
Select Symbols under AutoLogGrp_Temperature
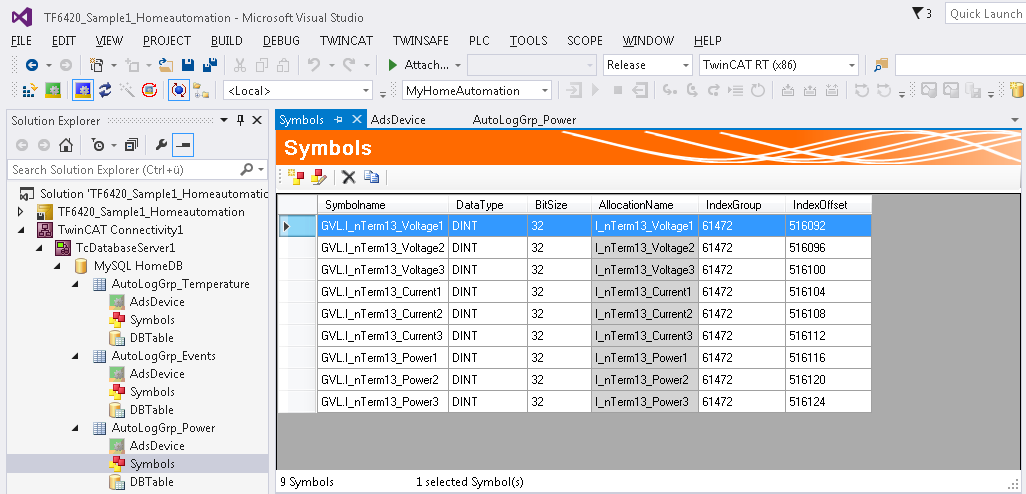tap(152, 320)
